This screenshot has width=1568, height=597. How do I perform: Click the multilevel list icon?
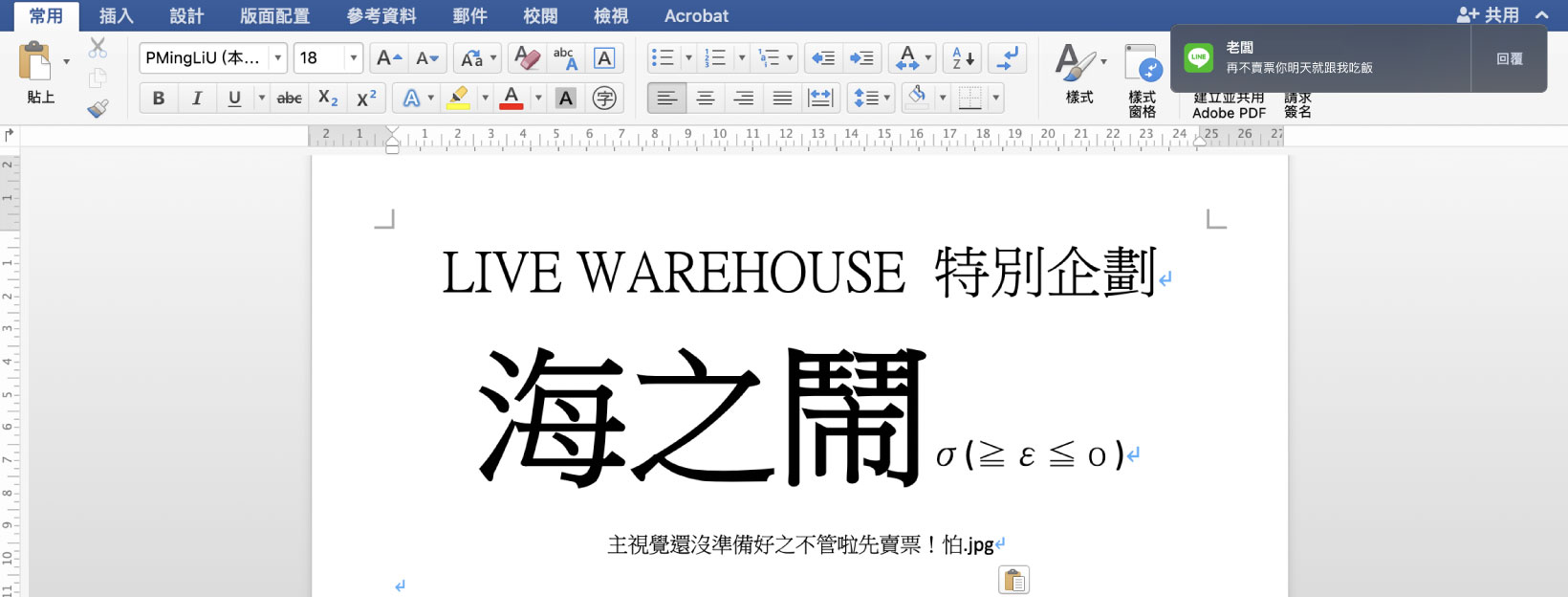coord(768,58)
